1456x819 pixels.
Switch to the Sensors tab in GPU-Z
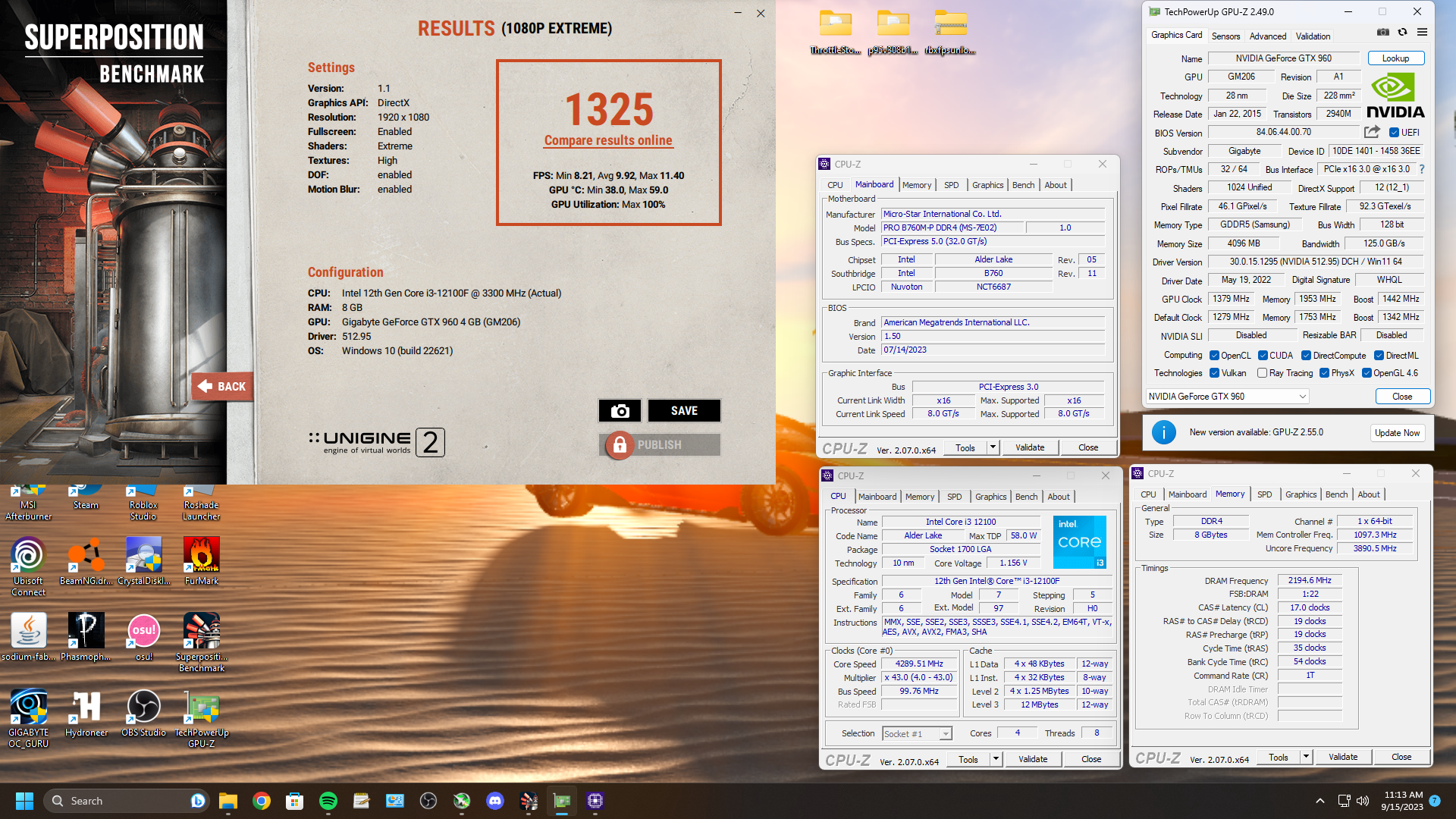click(x=1225, y=36)
